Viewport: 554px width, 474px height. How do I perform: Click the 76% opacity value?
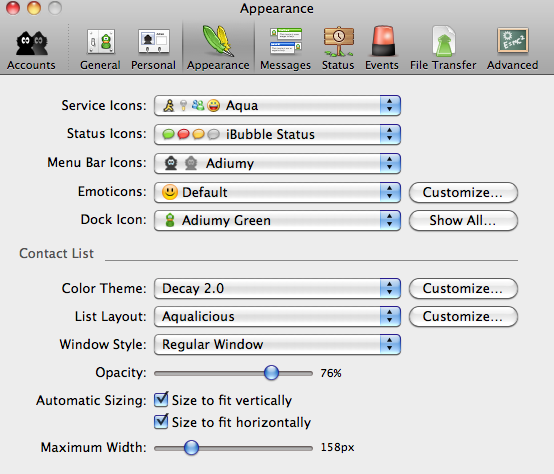[331, 373]
